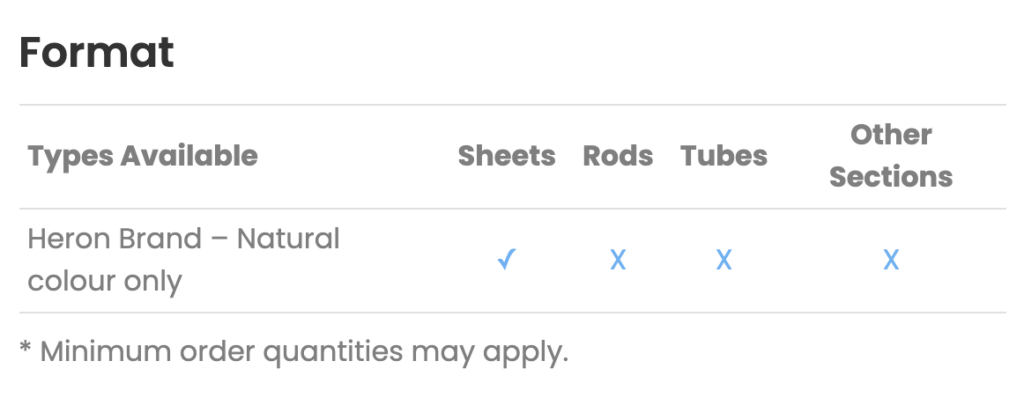
Task: Click the word Sections in the header
Action: tap(891, 177)
